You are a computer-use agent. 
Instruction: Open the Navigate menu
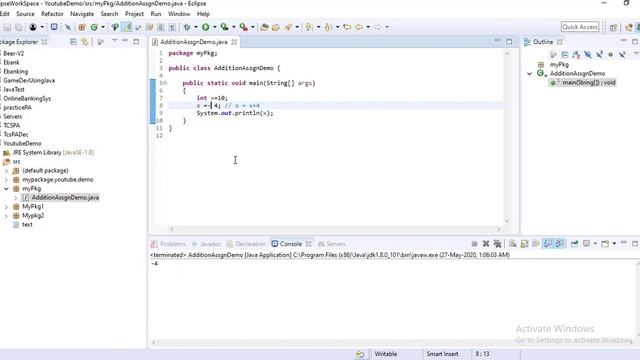click(82, 14)
